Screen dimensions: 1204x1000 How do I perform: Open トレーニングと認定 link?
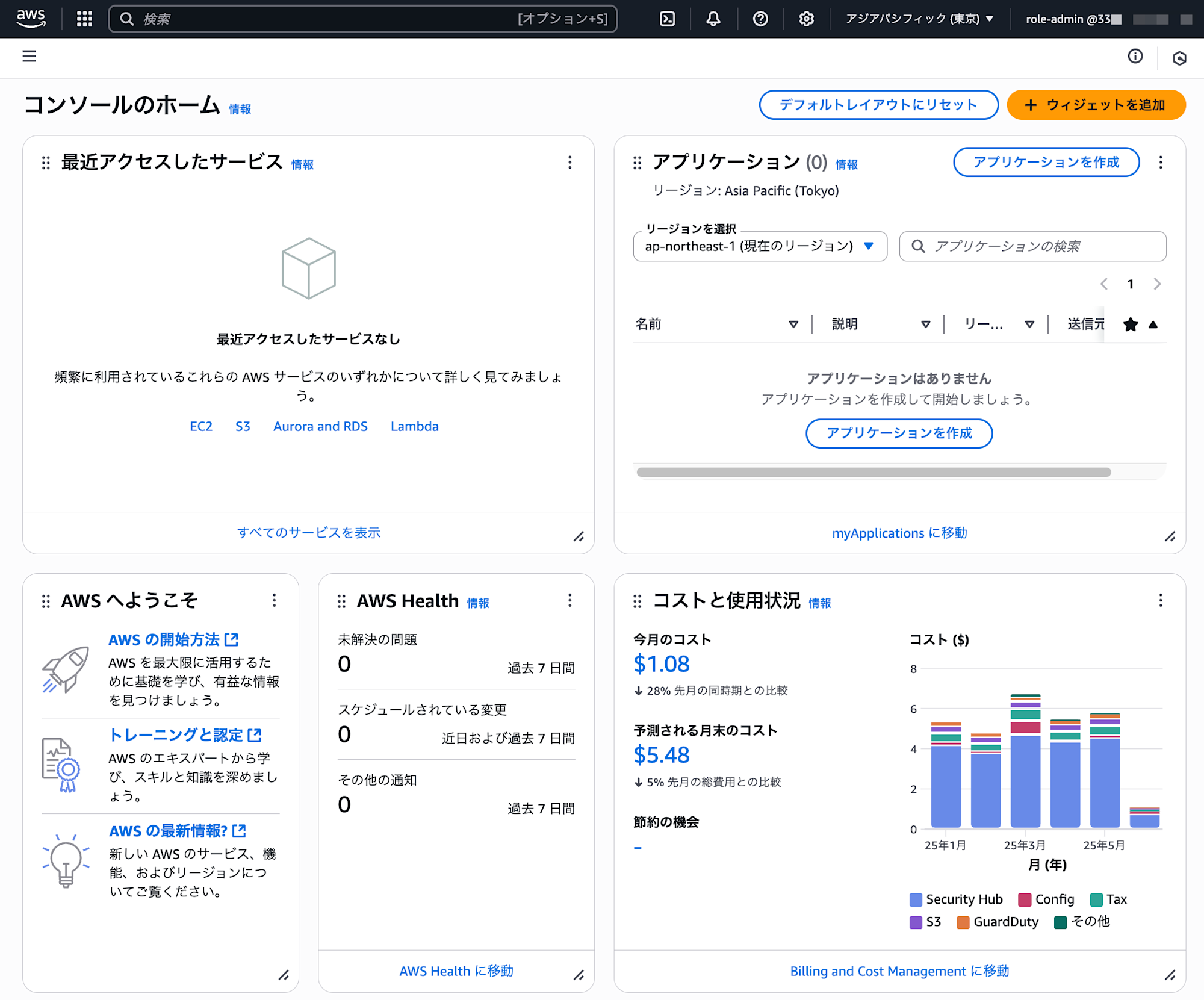click(185, 735)
